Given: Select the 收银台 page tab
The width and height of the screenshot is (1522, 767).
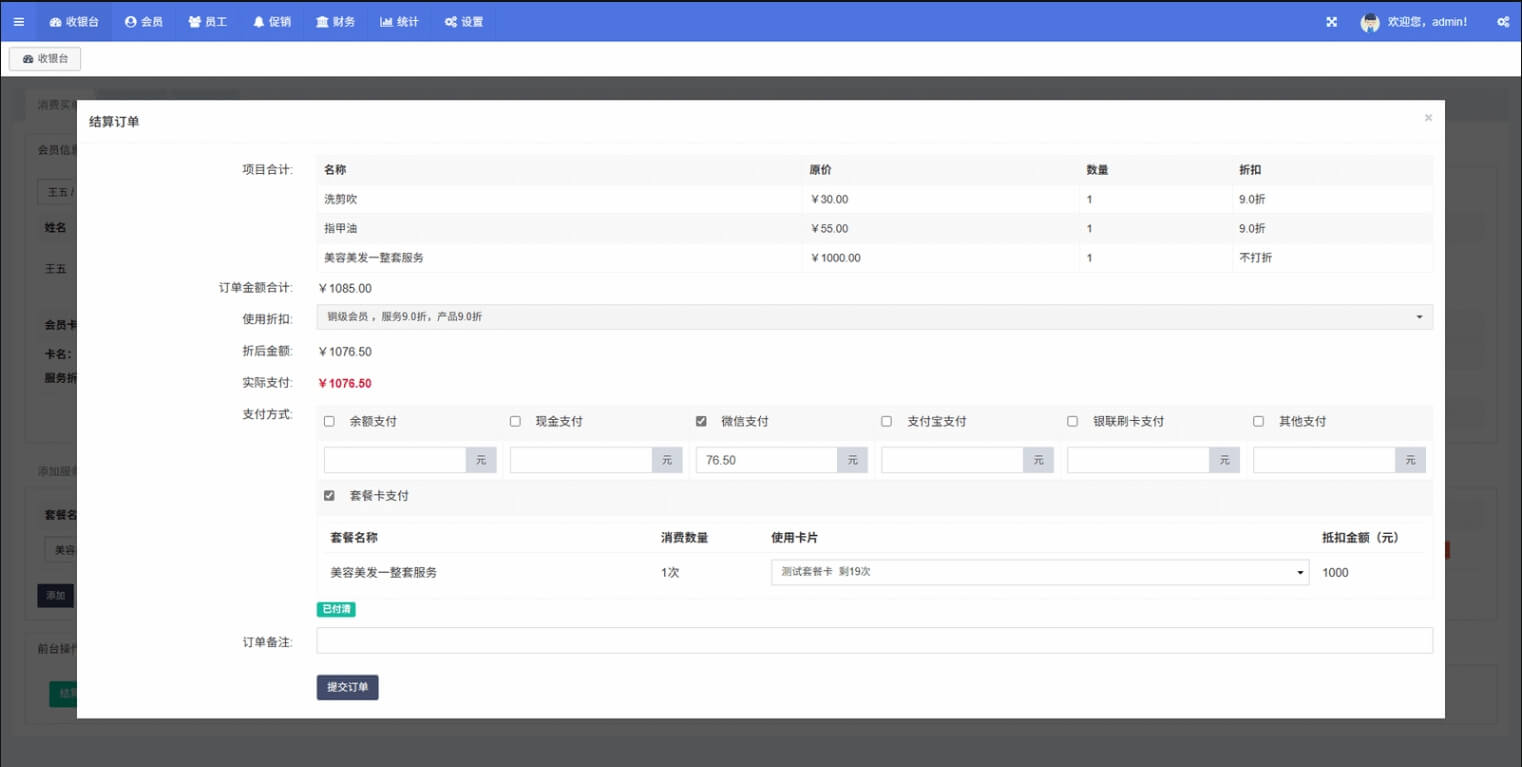Looking at the screenshot, I should (x=45, y=59).
